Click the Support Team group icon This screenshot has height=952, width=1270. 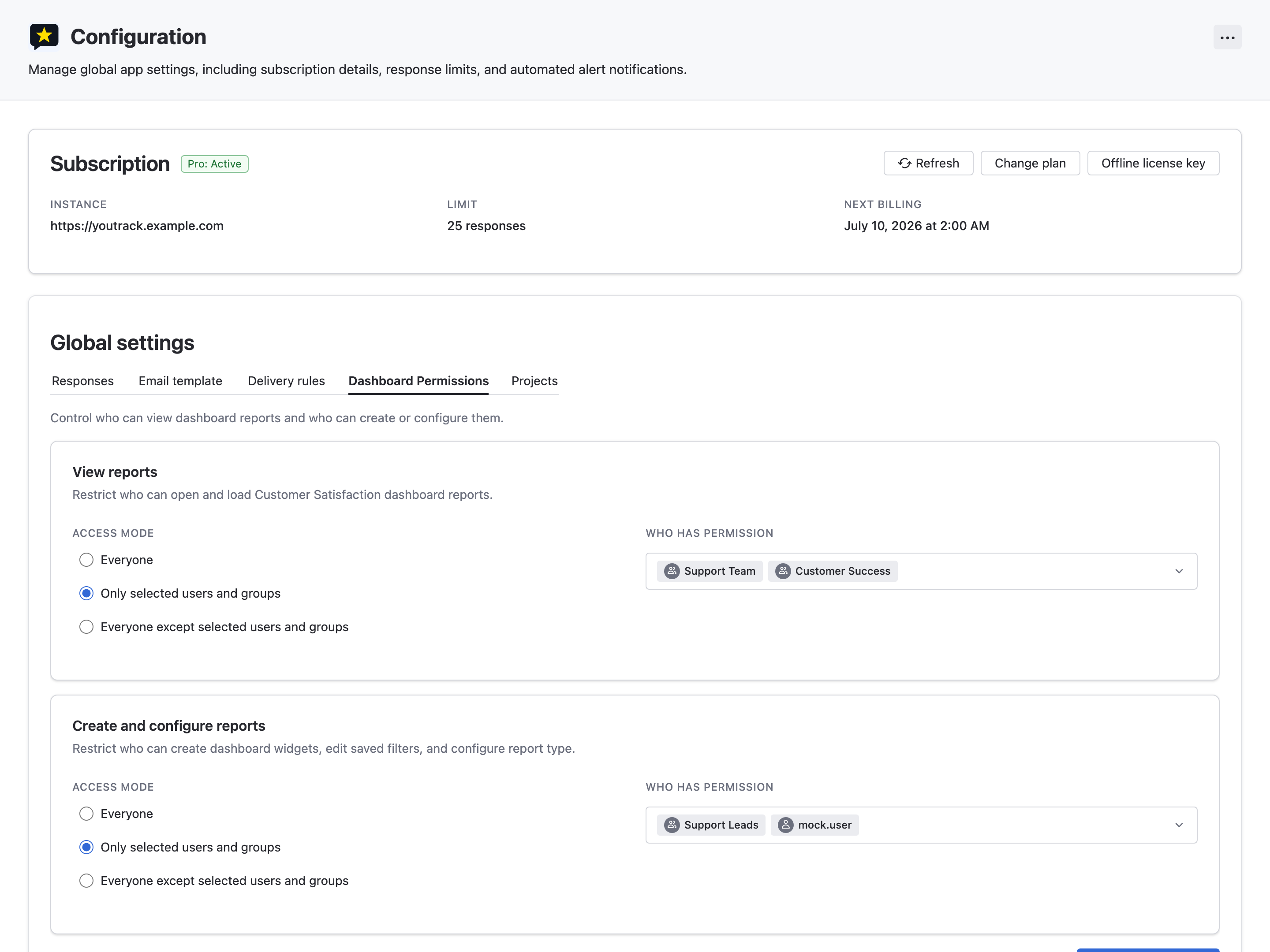click(671, 571)
